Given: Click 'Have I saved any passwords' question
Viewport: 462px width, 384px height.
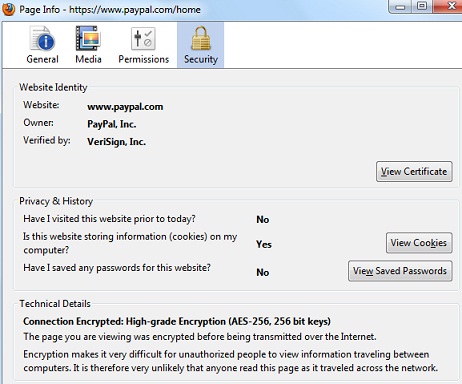Looking at the screenshot, I should [117, 268].
